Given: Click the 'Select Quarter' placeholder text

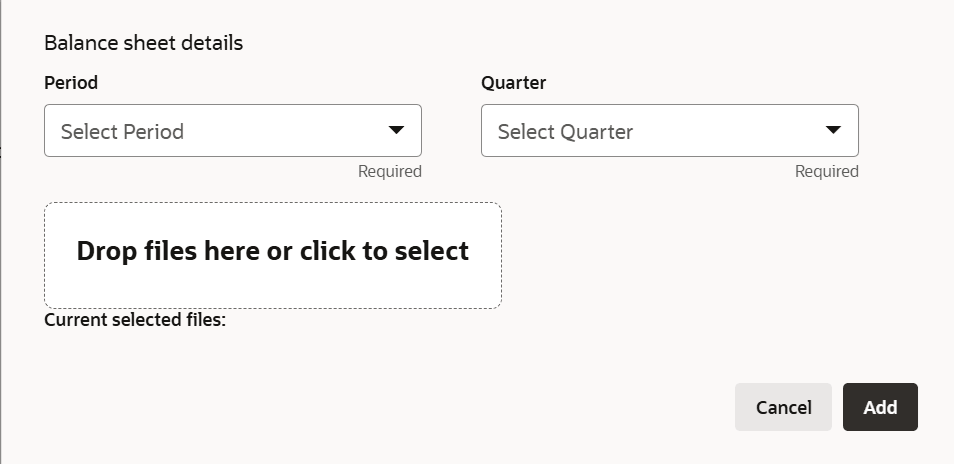Looking at the screenshot, I should click(565, 132).
